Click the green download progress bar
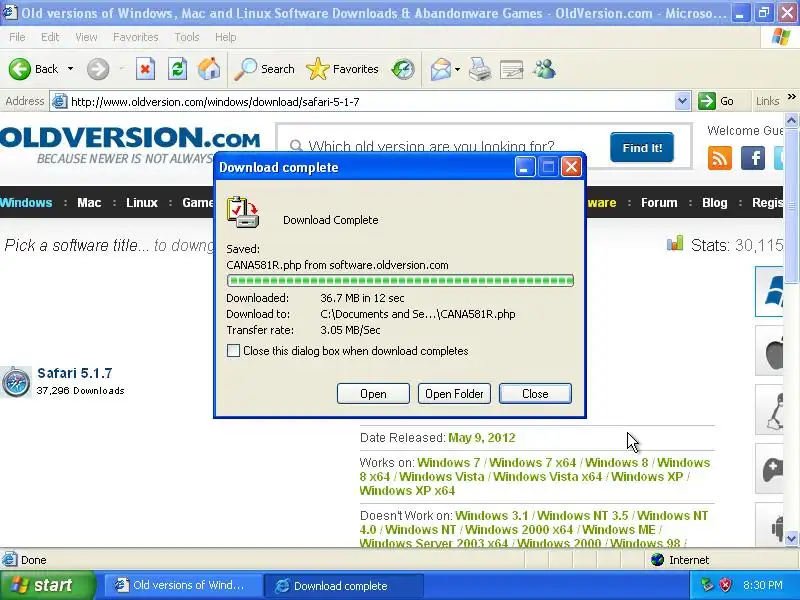The width and height of the screenshot is (800, 600). point(400,281)
